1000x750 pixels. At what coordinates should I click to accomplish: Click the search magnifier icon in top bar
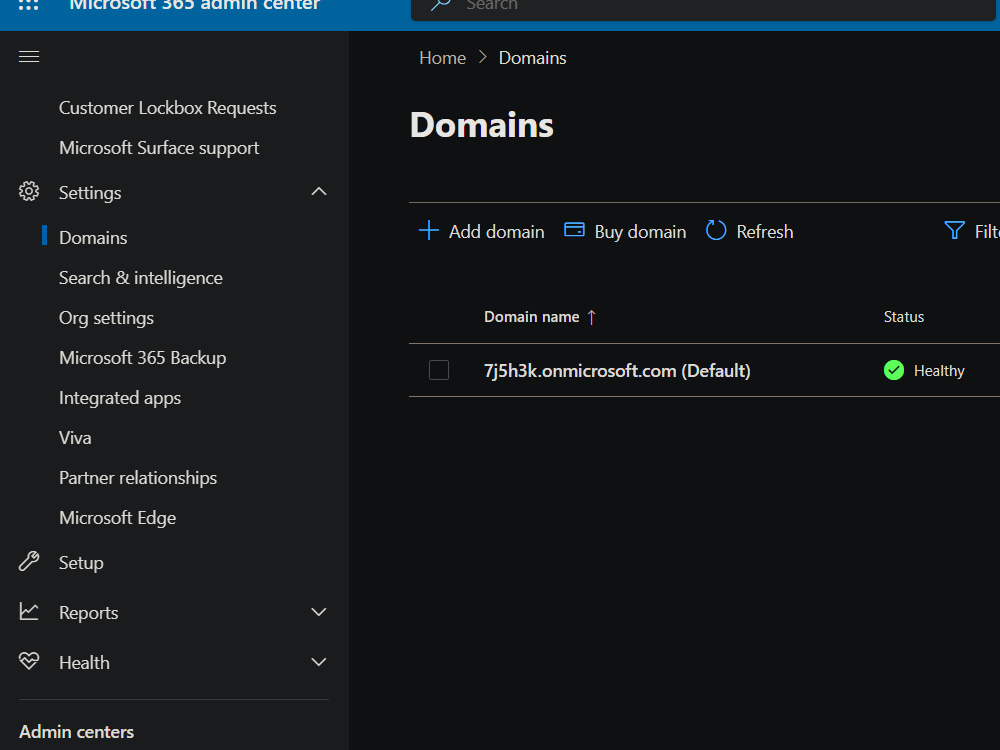tap(437, 5)
